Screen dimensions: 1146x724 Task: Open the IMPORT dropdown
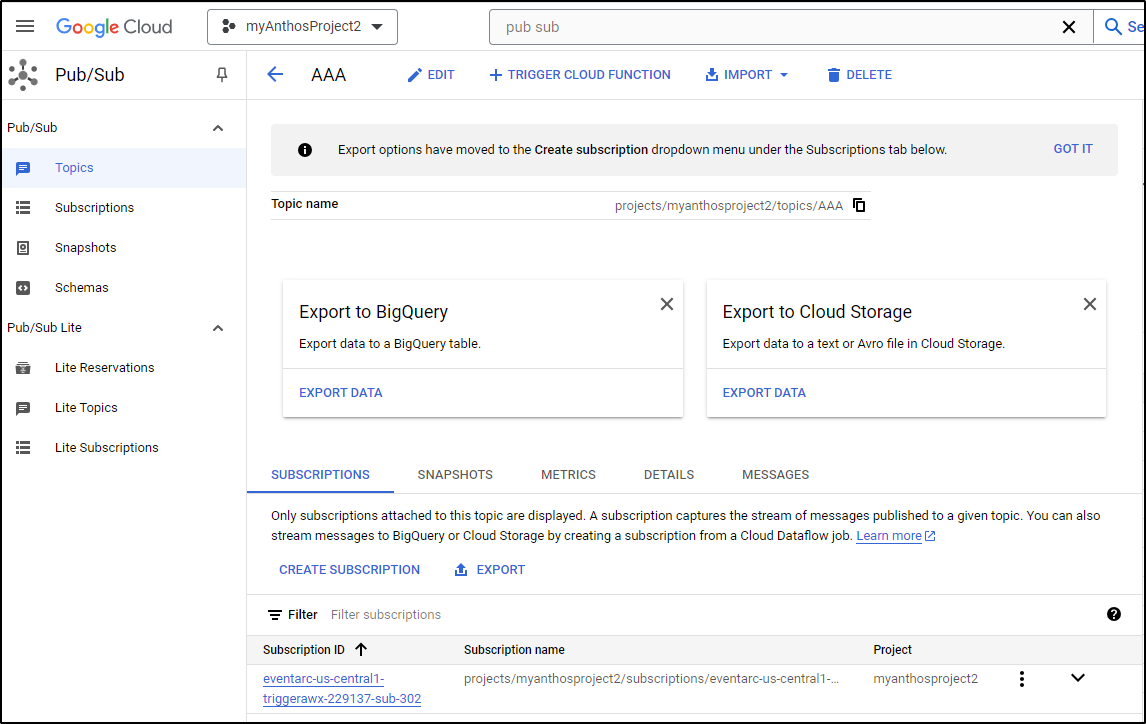[746, 75]
